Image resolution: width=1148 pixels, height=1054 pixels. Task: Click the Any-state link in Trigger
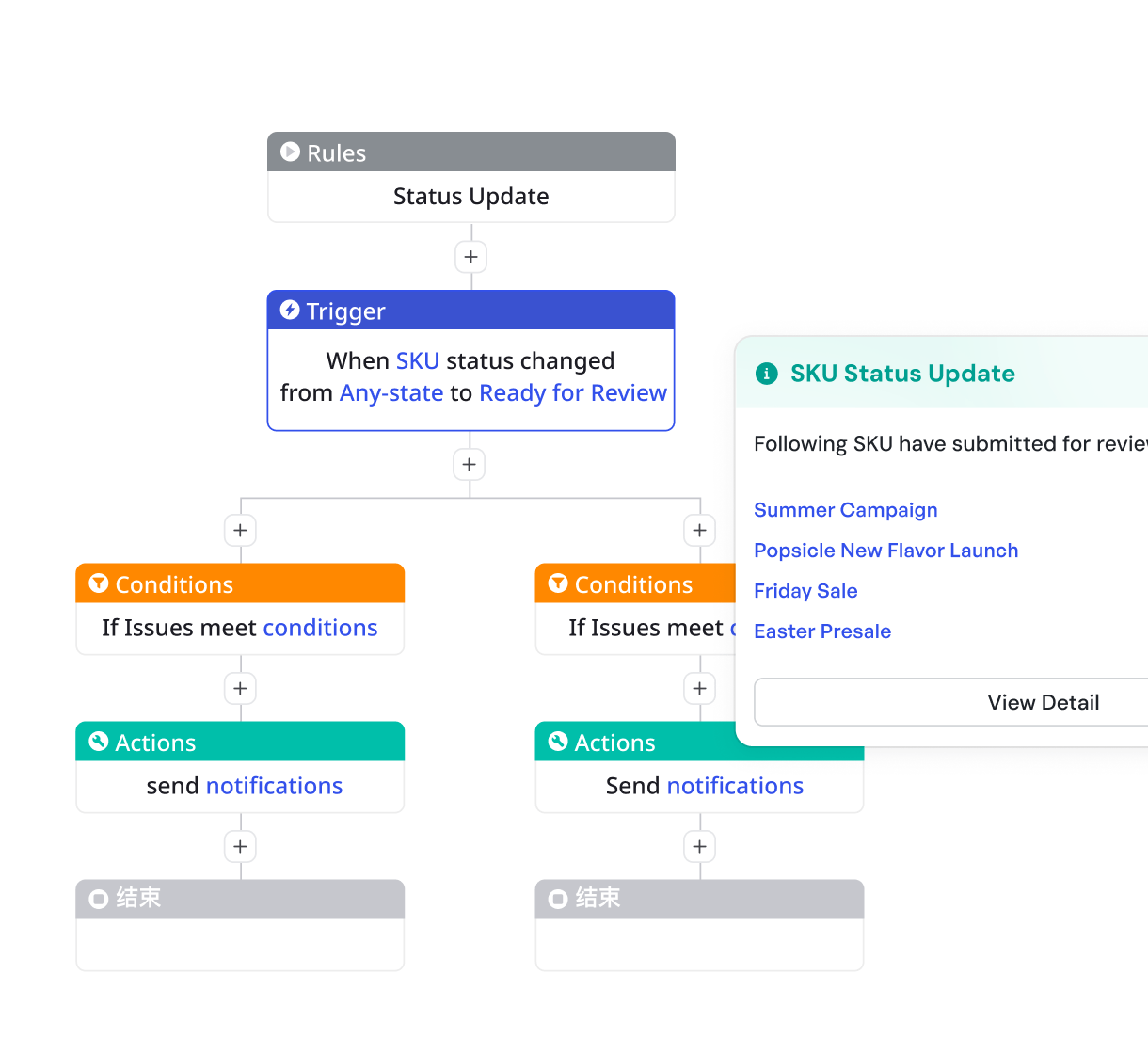pos(391,393)
